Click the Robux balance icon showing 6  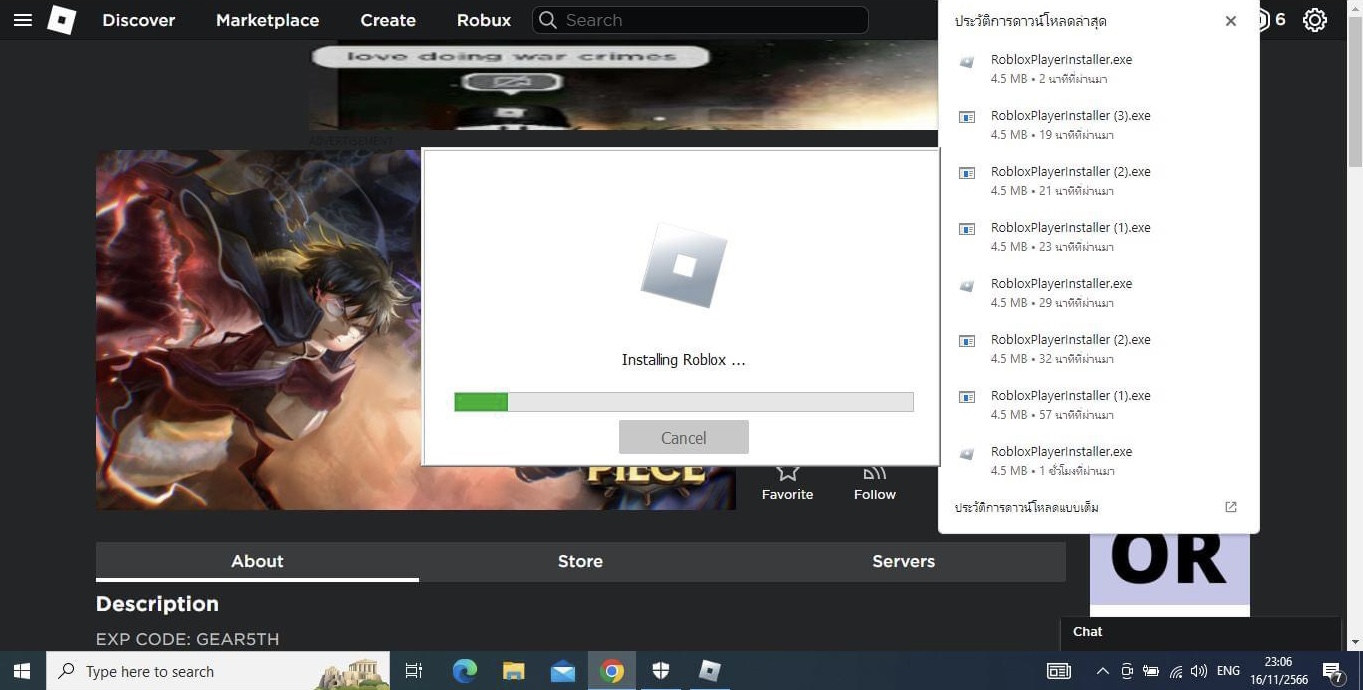coord(1263,20)
